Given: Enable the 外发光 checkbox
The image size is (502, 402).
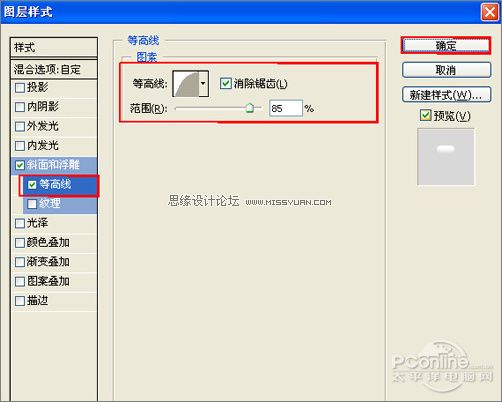Looking at the screenshot, I should point(20,126).
